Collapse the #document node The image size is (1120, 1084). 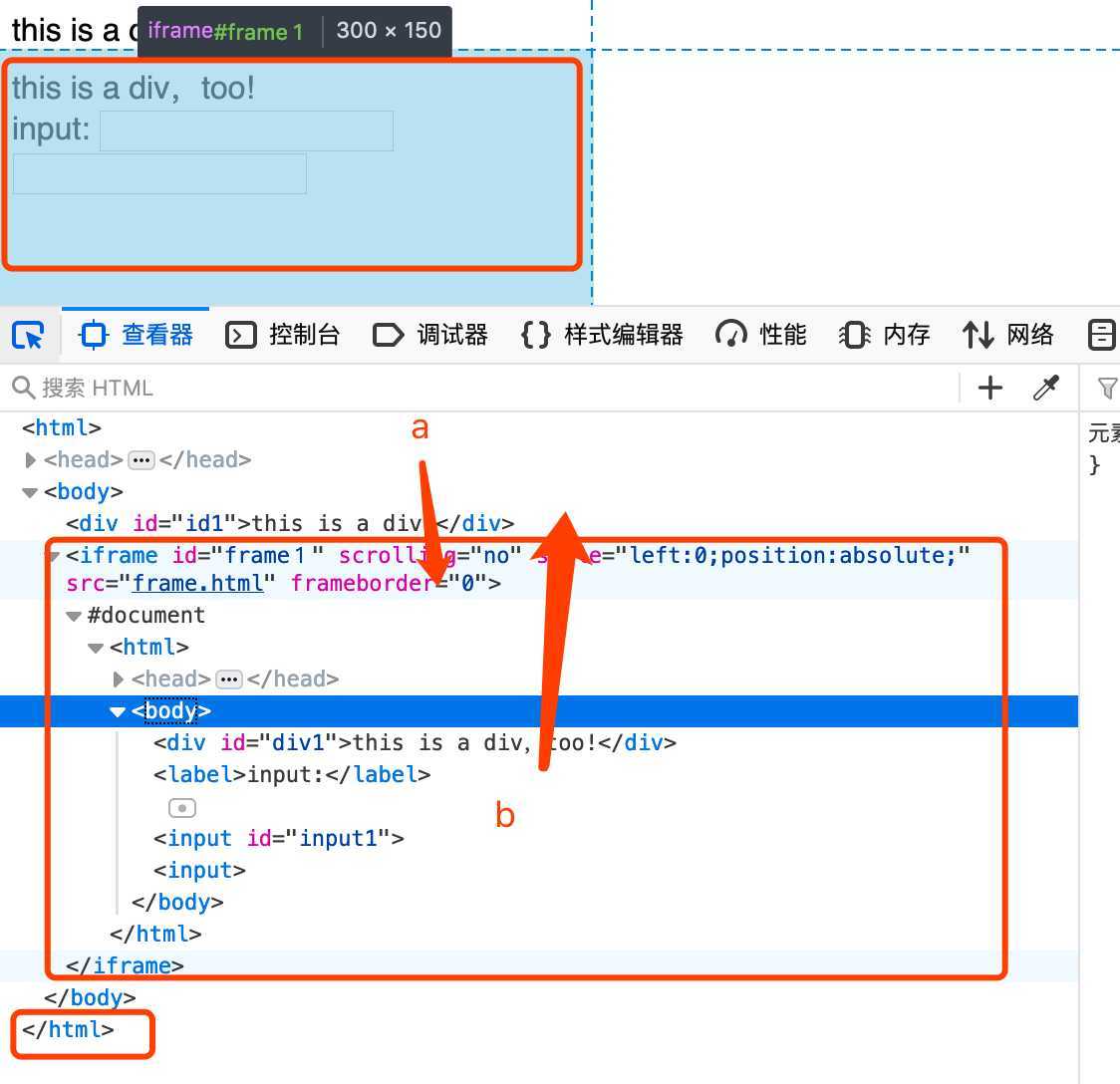coord(74,616)
